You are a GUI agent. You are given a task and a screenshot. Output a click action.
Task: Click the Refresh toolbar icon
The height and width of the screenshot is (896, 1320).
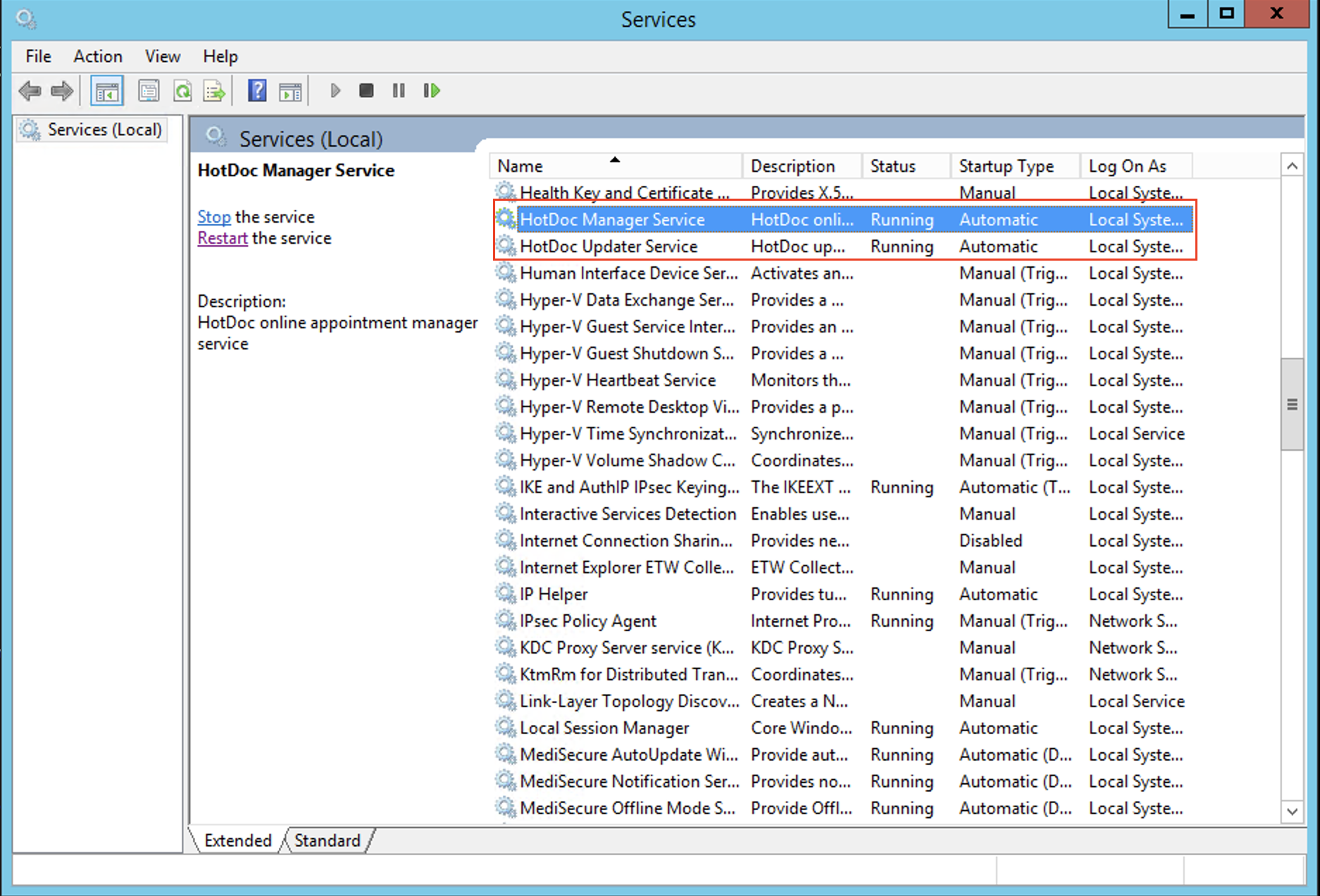(182, 91)
